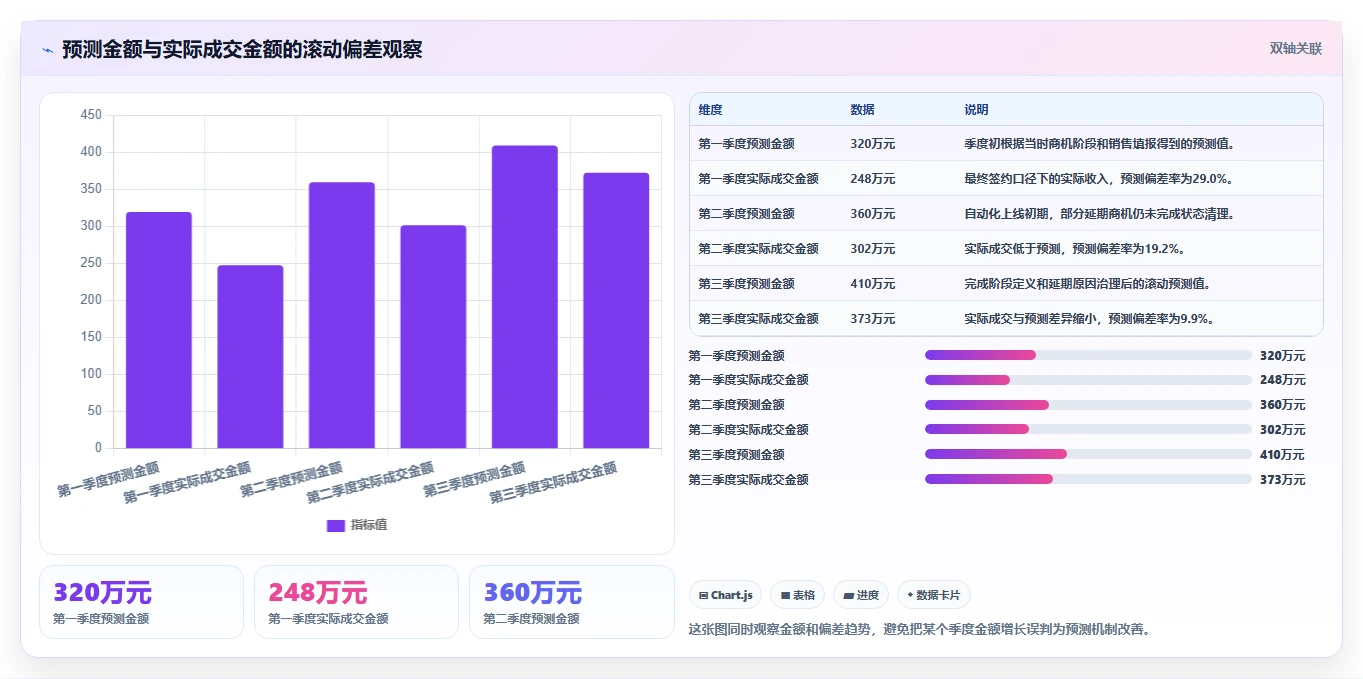Select table row label 第一季度预测金额
Viewport: 1363px width, 679px height.
[x=746, y=144]
